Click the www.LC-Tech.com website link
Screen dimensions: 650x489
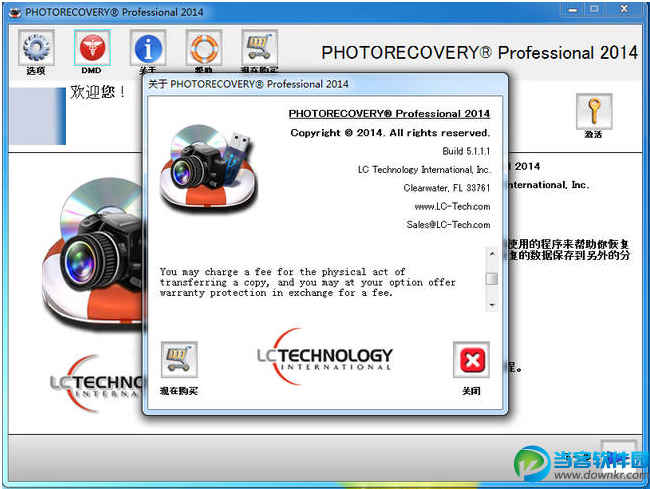click(452, 206)
